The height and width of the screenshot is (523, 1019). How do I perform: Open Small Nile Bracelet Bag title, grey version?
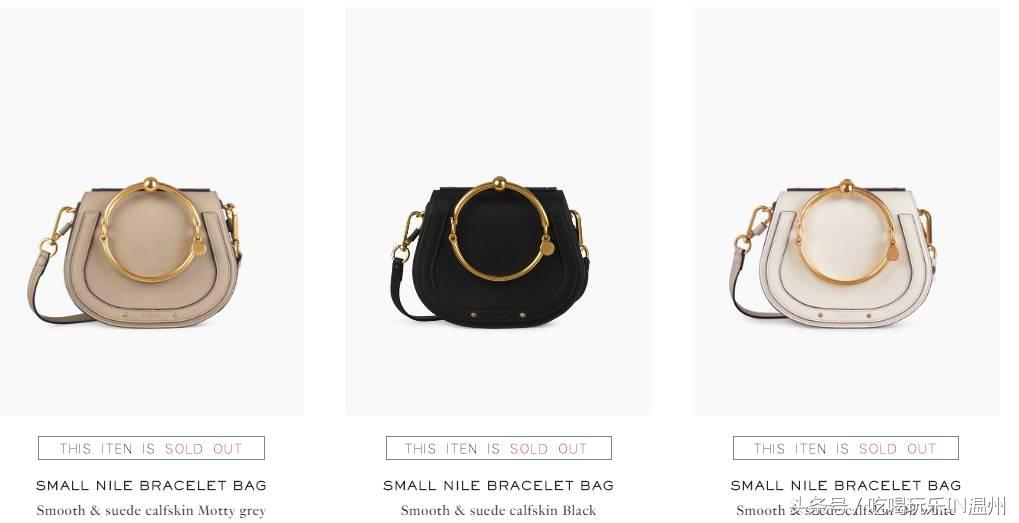[151, 485]
